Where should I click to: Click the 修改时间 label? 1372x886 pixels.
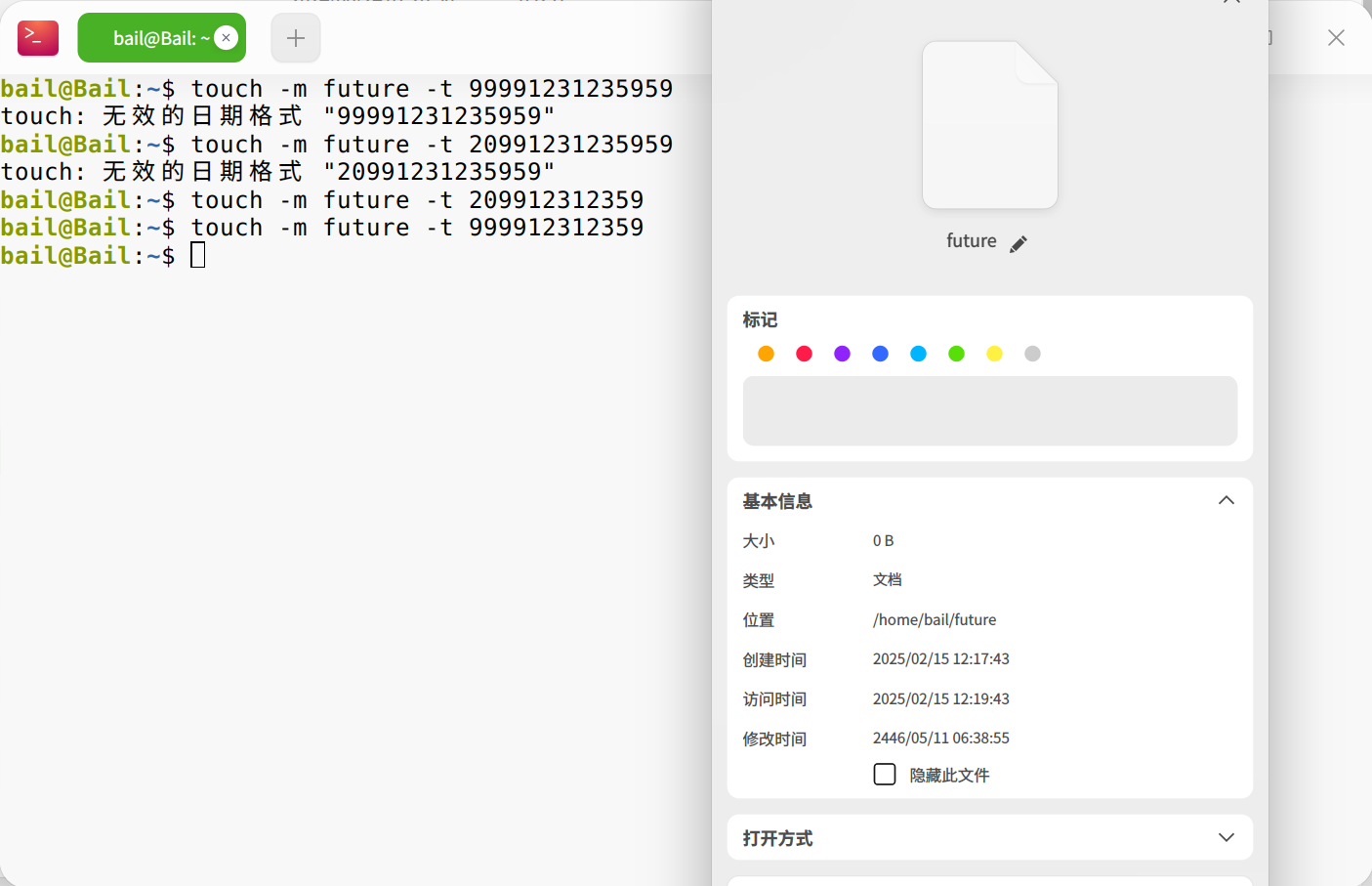click(x=774, y=739)
